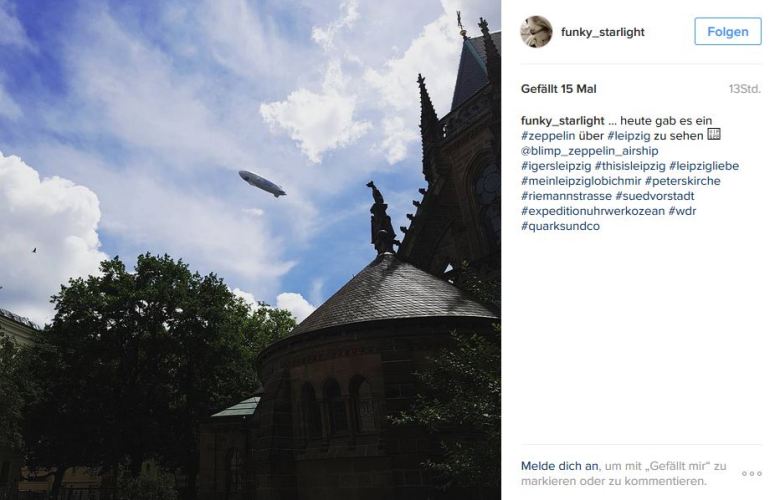Visit @blimp_zeppelin_airship mention
Image resolution: width=780 pixels, height=500 pixels.
(589, 151)
